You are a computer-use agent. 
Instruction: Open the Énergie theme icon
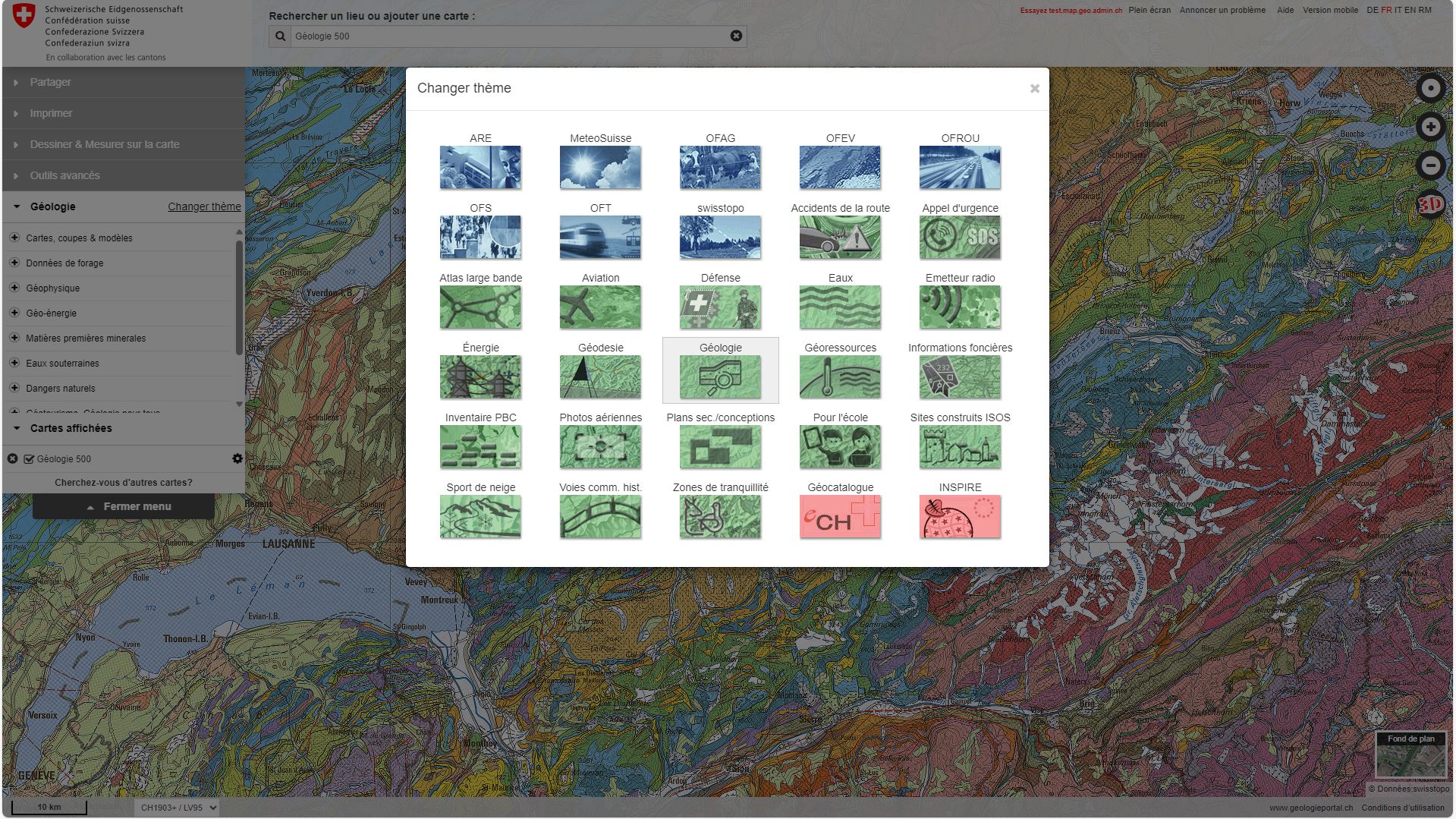click(480, 376)
